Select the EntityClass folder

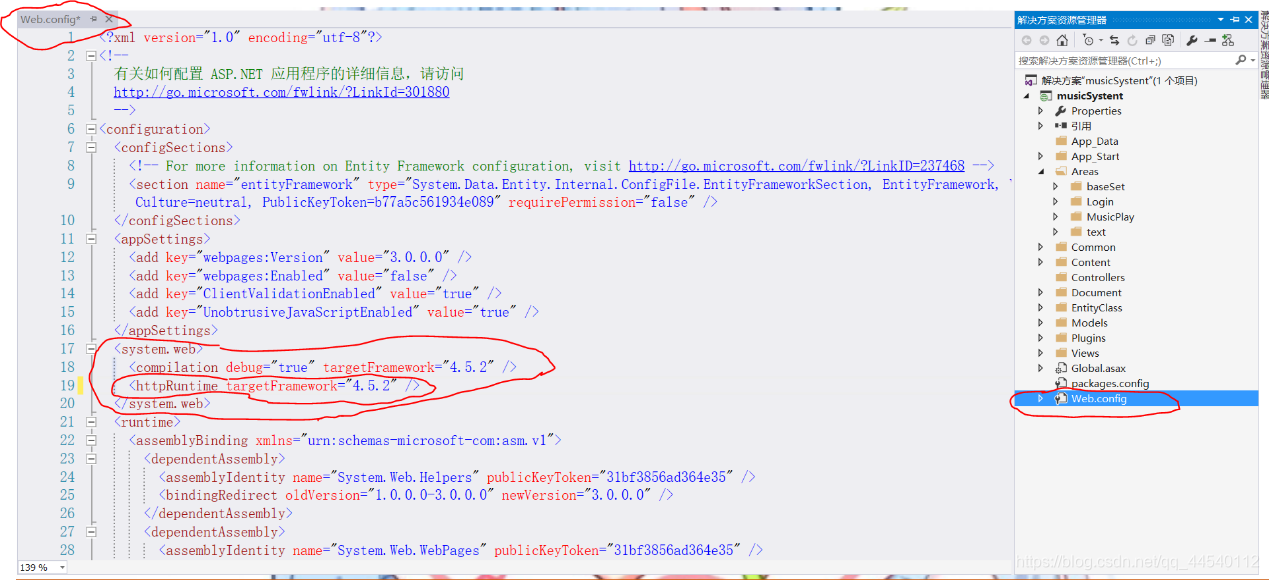1097,308
